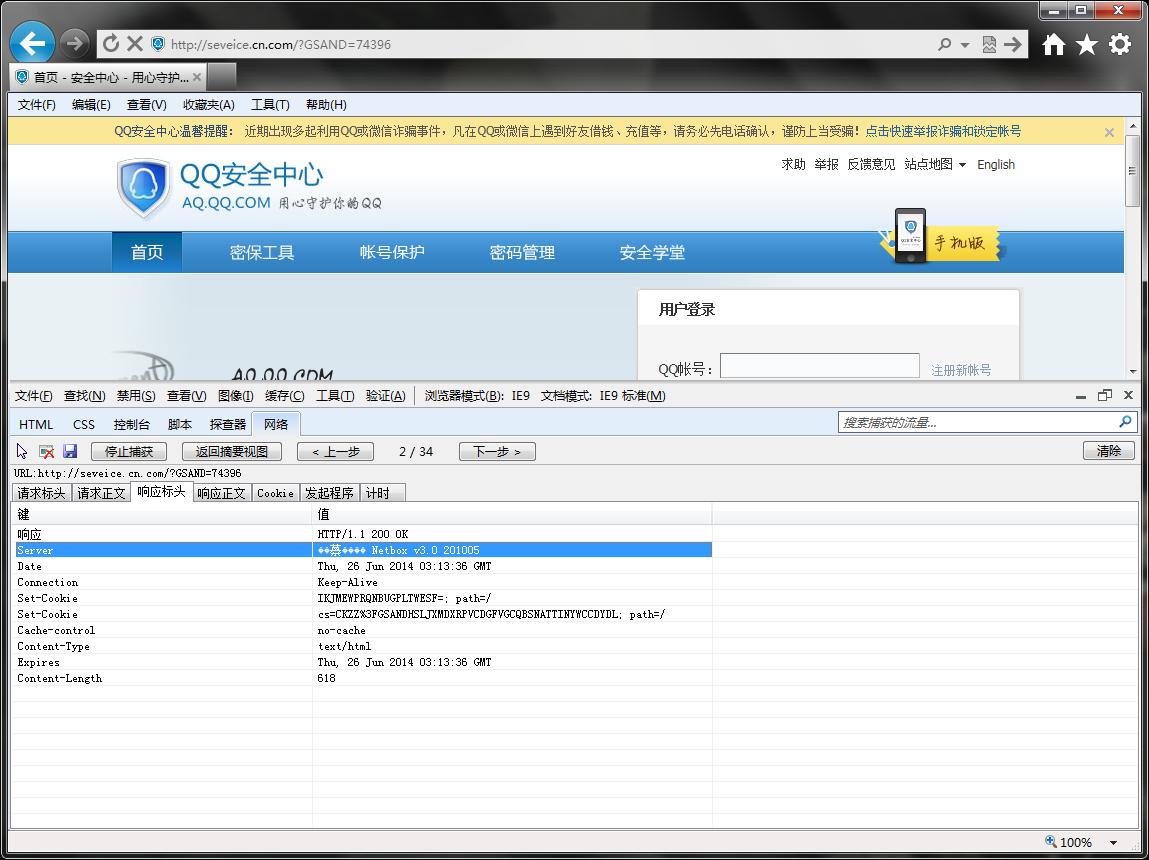
Task: Click the refresh icon in address bar
Action: [111, 44]
